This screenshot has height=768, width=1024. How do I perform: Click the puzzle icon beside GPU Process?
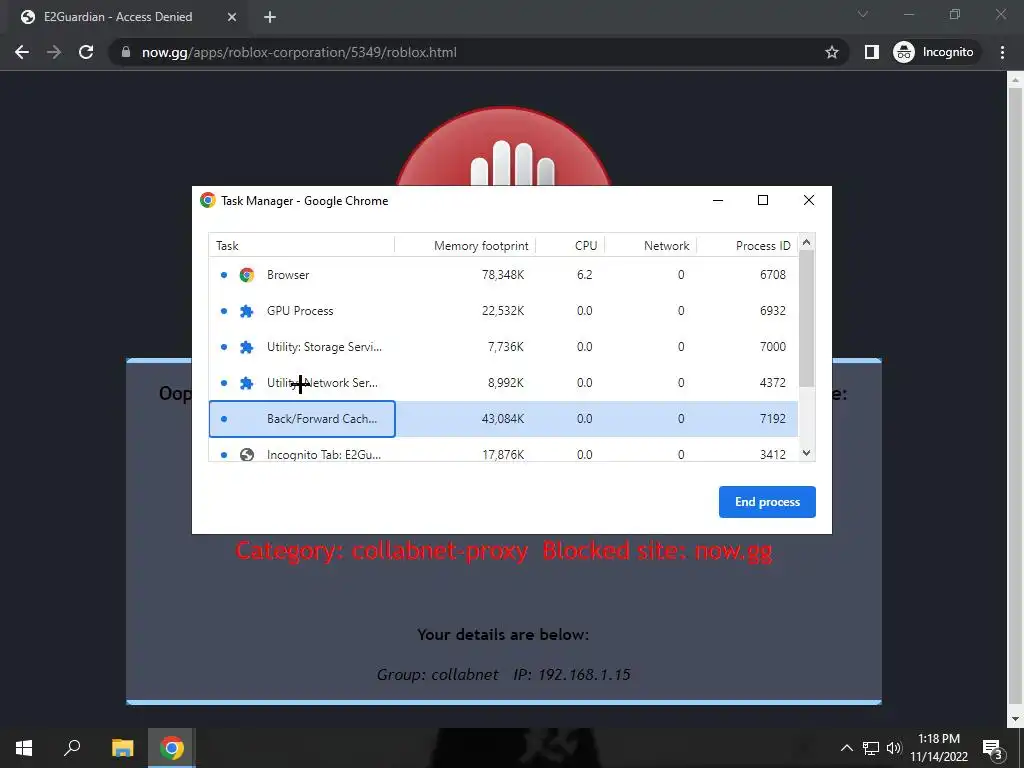coord(246,311)
